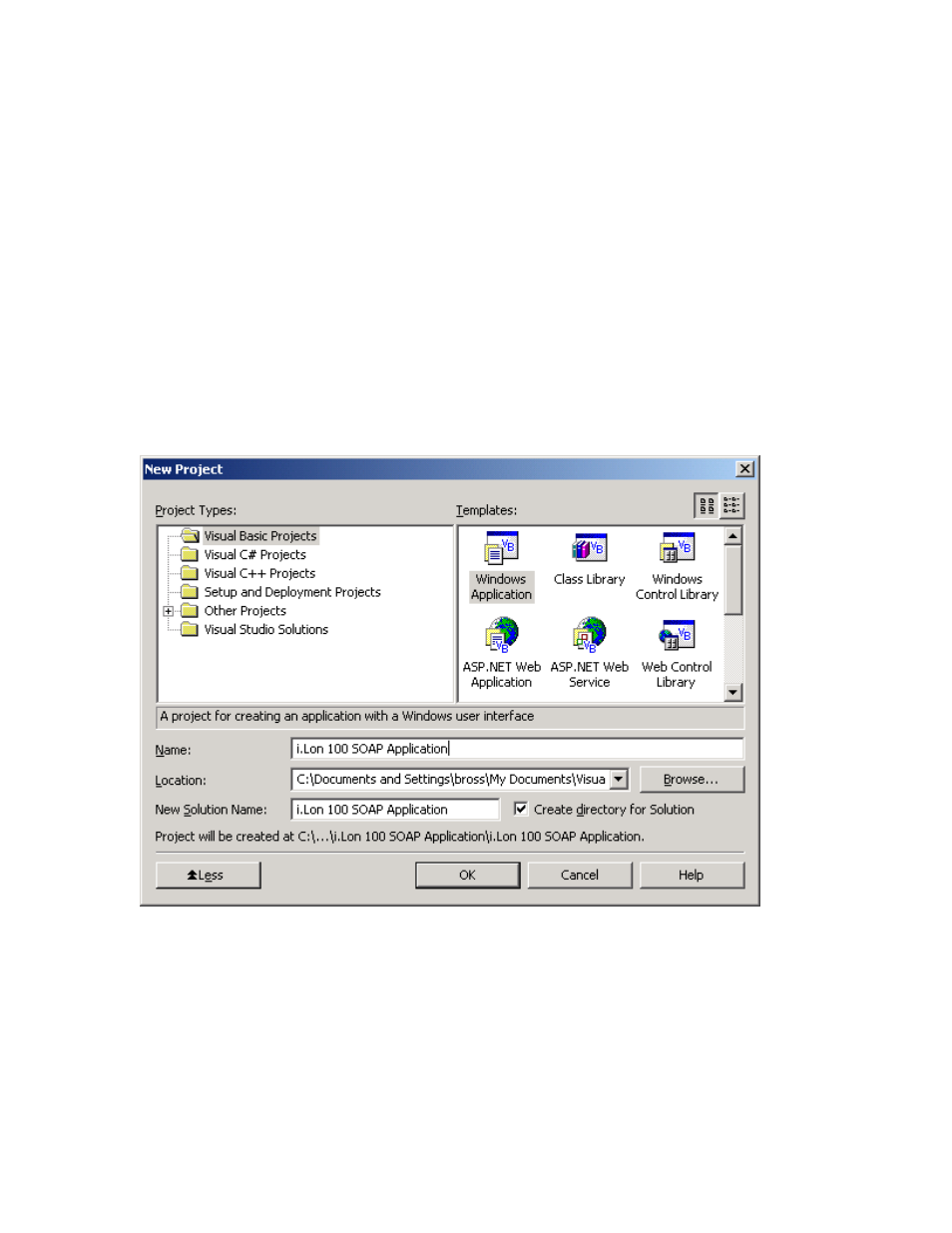
Task: Click the 'Web Control Library' template label
Action: (677, 675)
